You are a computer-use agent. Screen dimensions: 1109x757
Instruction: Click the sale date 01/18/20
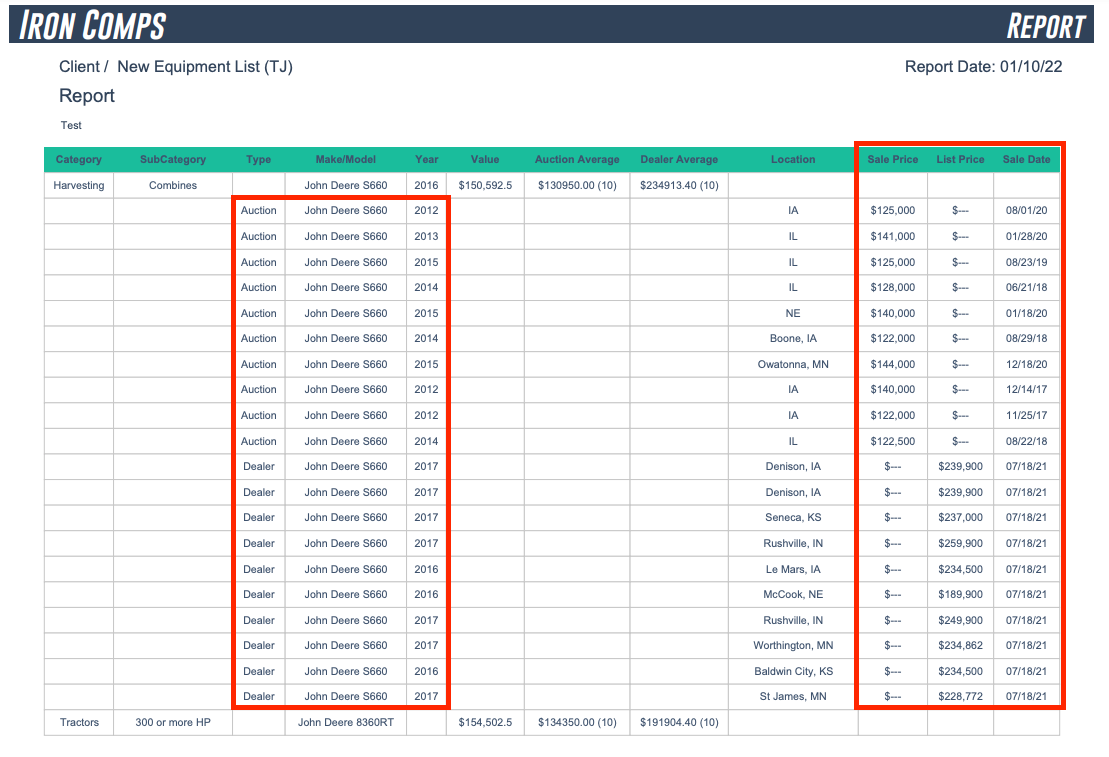point(1026,313)
